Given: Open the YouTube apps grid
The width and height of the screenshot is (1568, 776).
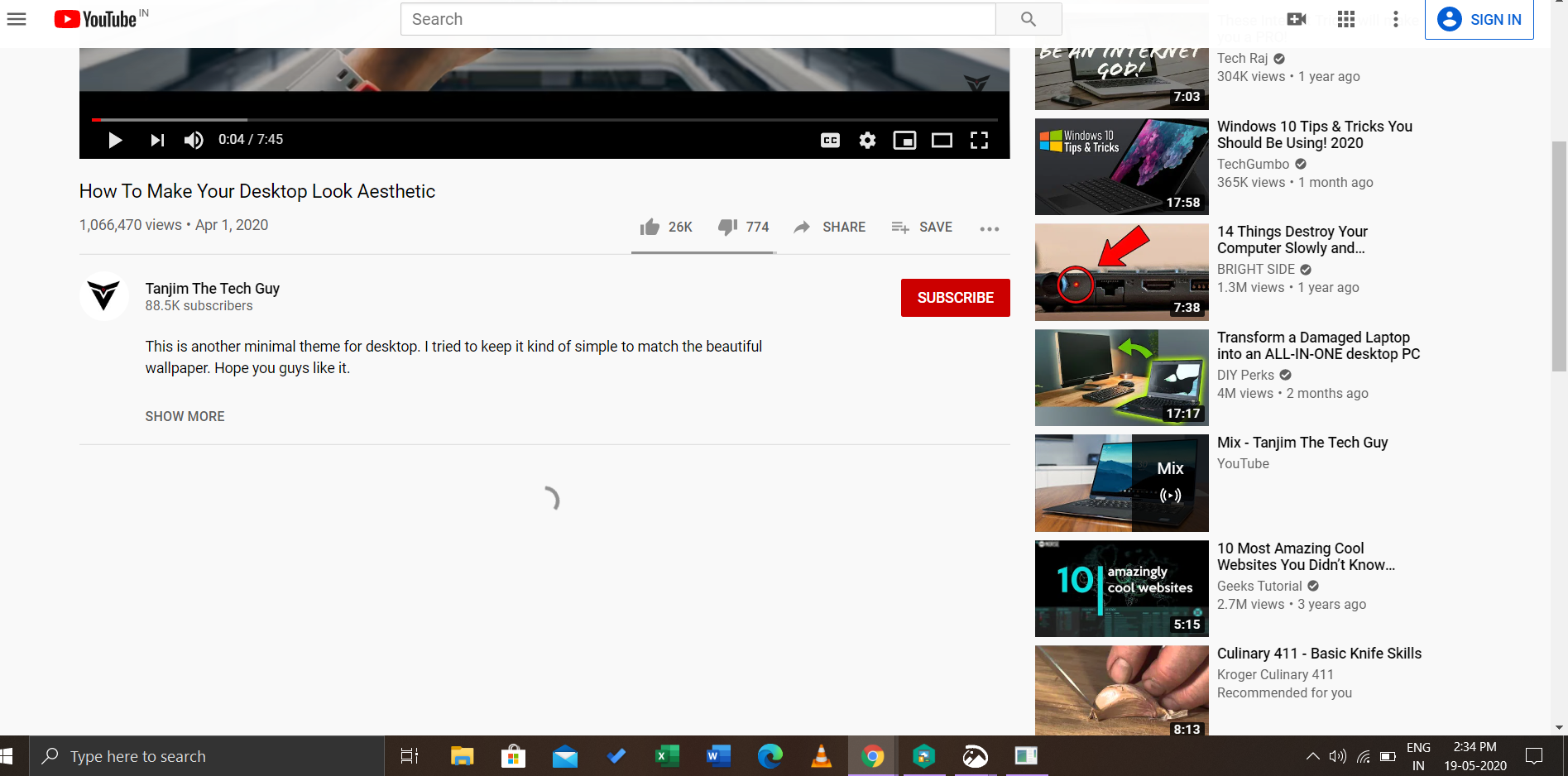Looking at the screenshot, I should pyautogui.click(x=1346, y=19).
